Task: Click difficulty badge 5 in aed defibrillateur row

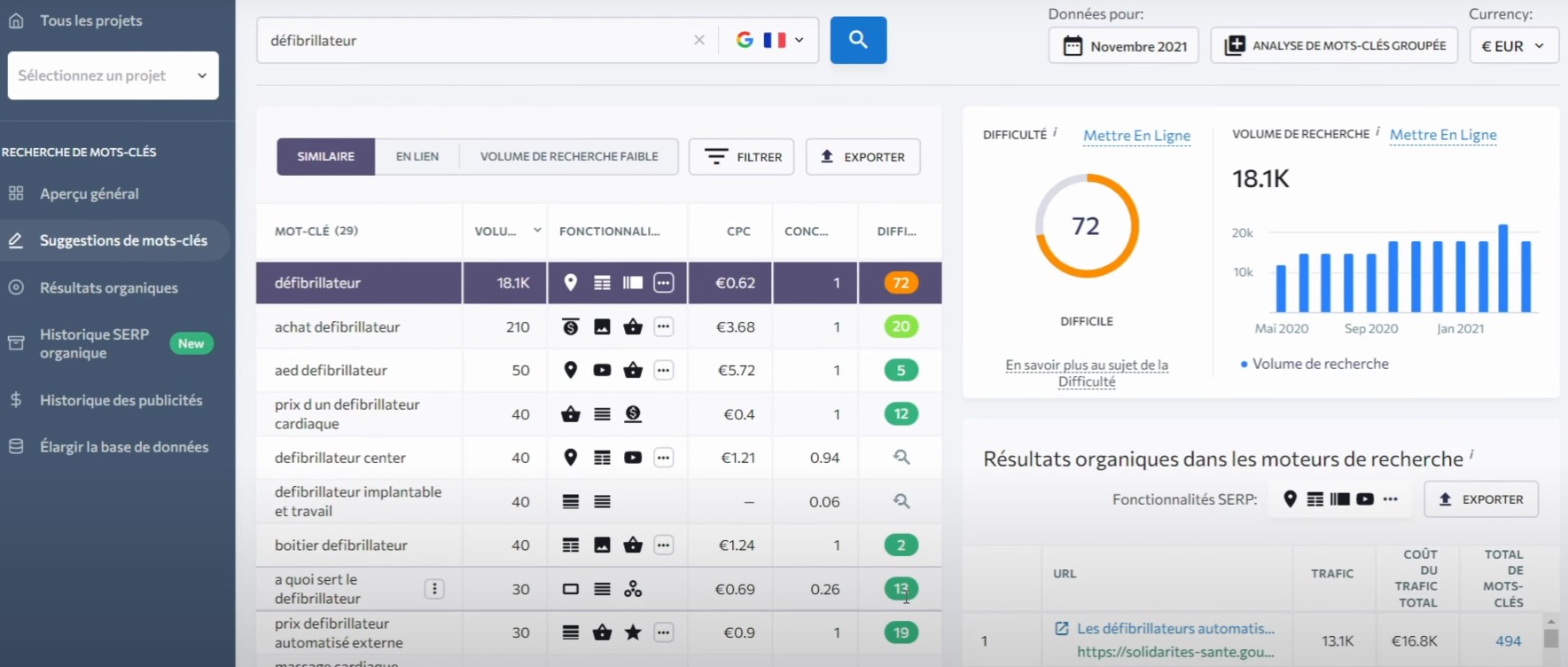Action: tap(901, 370)
